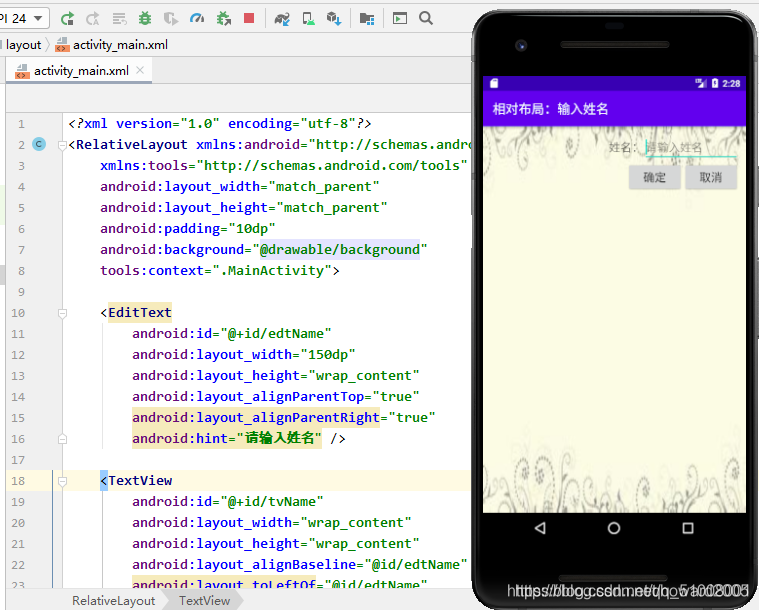Image resolution: width=759 pixels, height=610 pixels.
Task: Click the activity_main.xml breadcrumb
Action: [111, 45]
